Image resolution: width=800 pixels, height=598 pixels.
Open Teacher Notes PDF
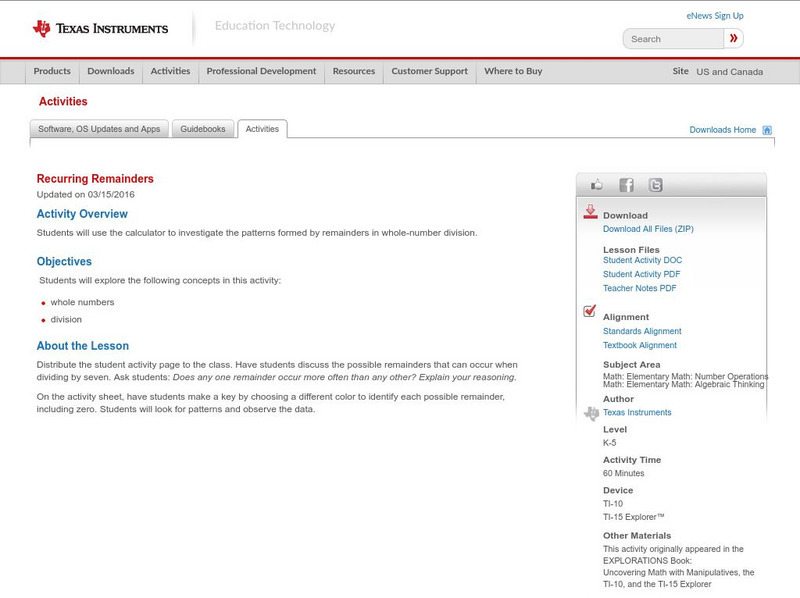[639, 288]
